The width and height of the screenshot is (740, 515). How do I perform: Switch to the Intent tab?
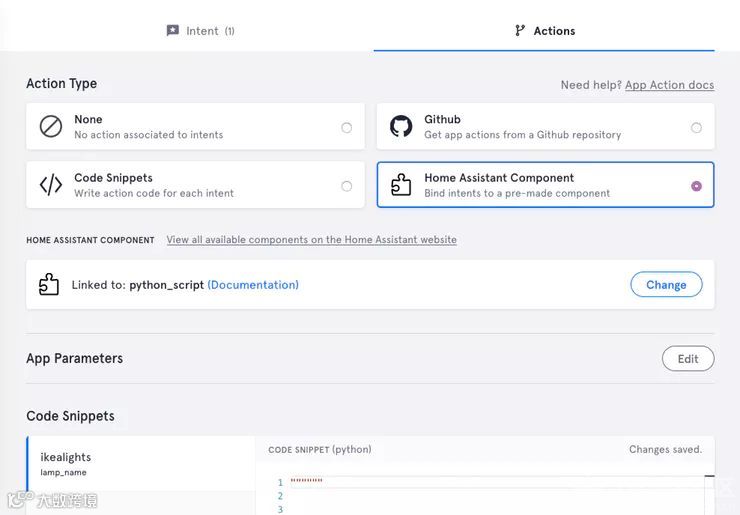point(201,31)
